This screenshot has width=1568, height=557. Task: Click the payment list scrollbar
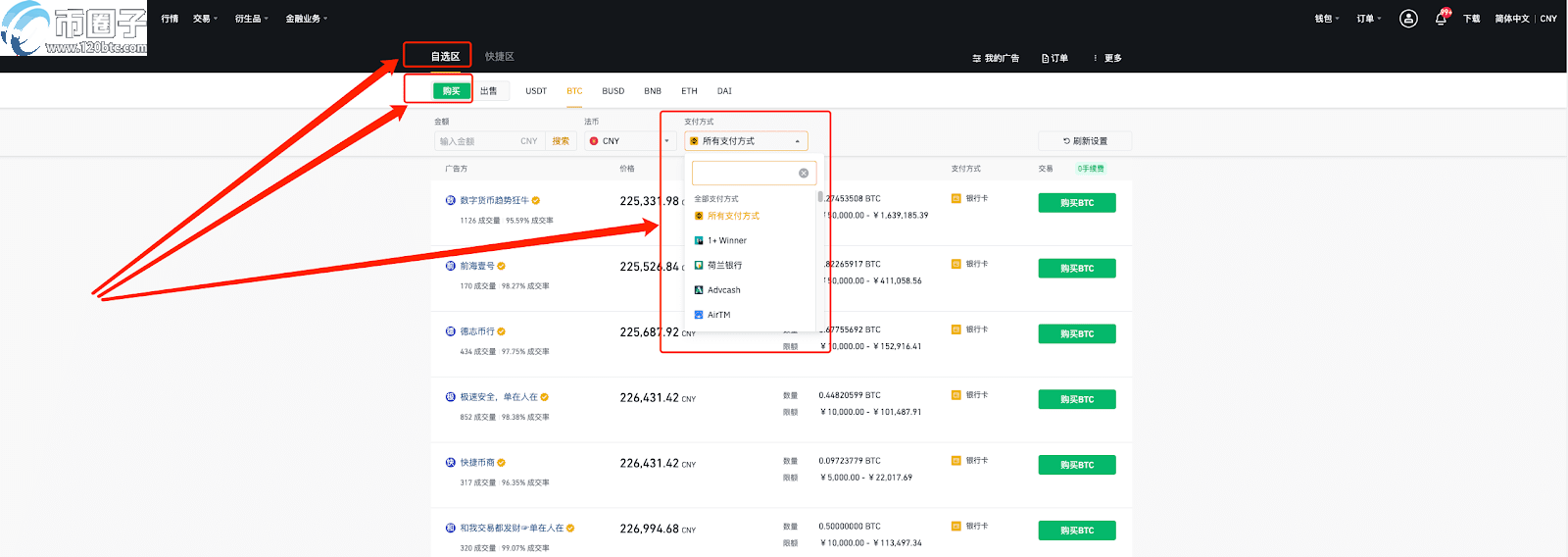(820, 196)
